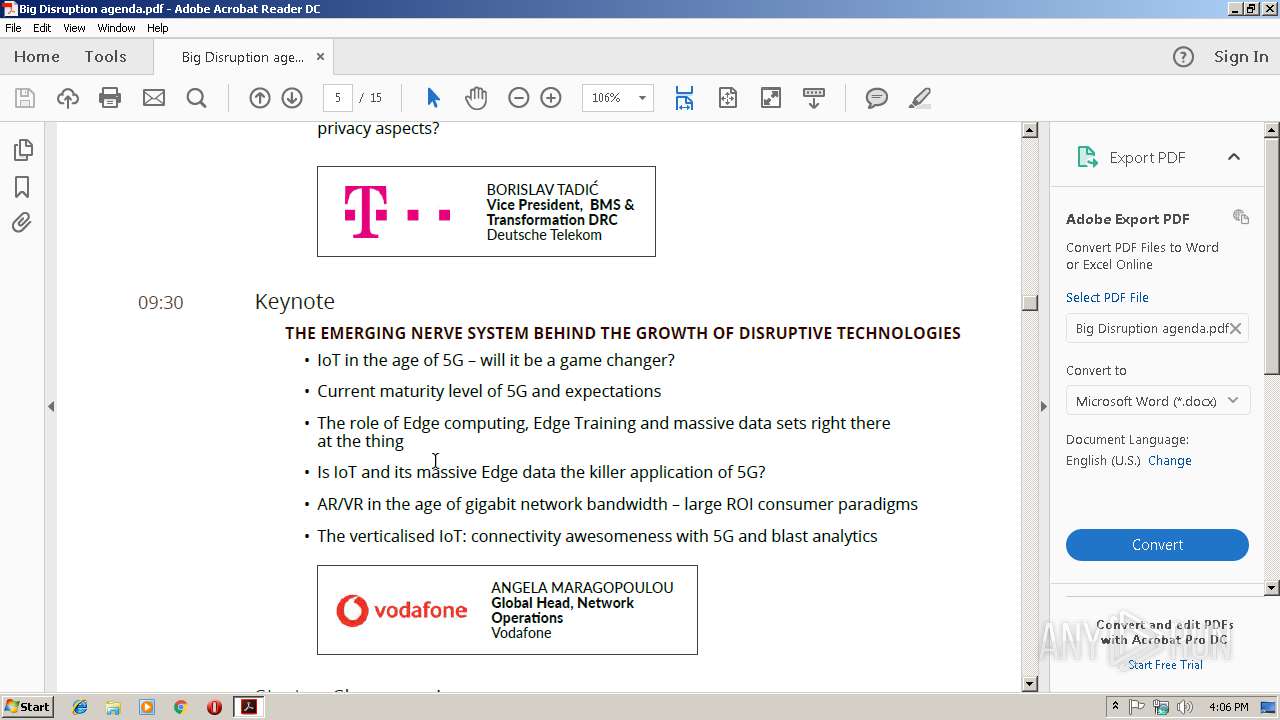Click the fit width scrolling icon
This screenshot has width=1280, height=720.
[x=684, y=98]
